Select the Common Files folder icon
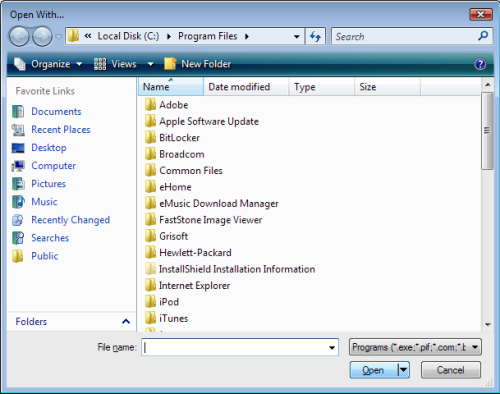 [x=150, y=170]
